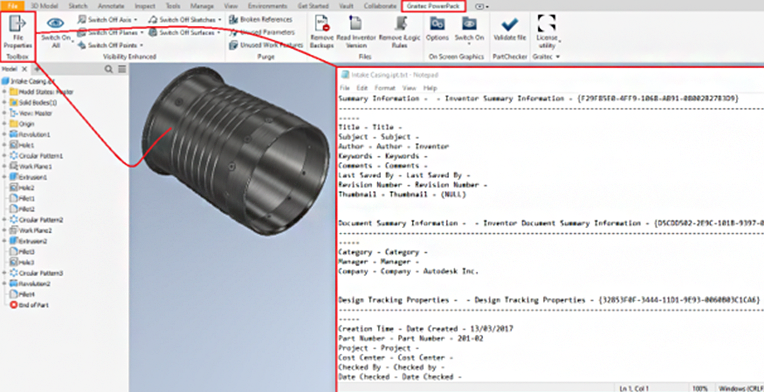Click the model browser search magnifier

coord(109,70)
